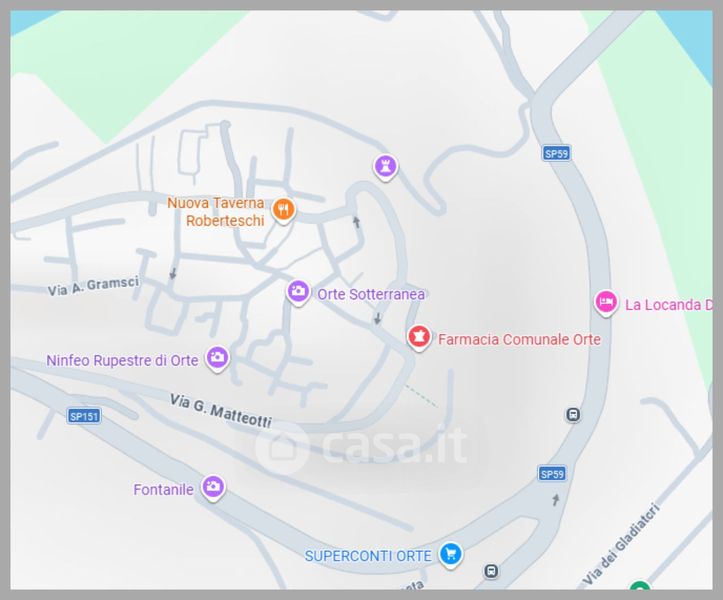Click the Fontanile camera marker
The height and width of the screenshot is (600, 723).
[213, 488]
